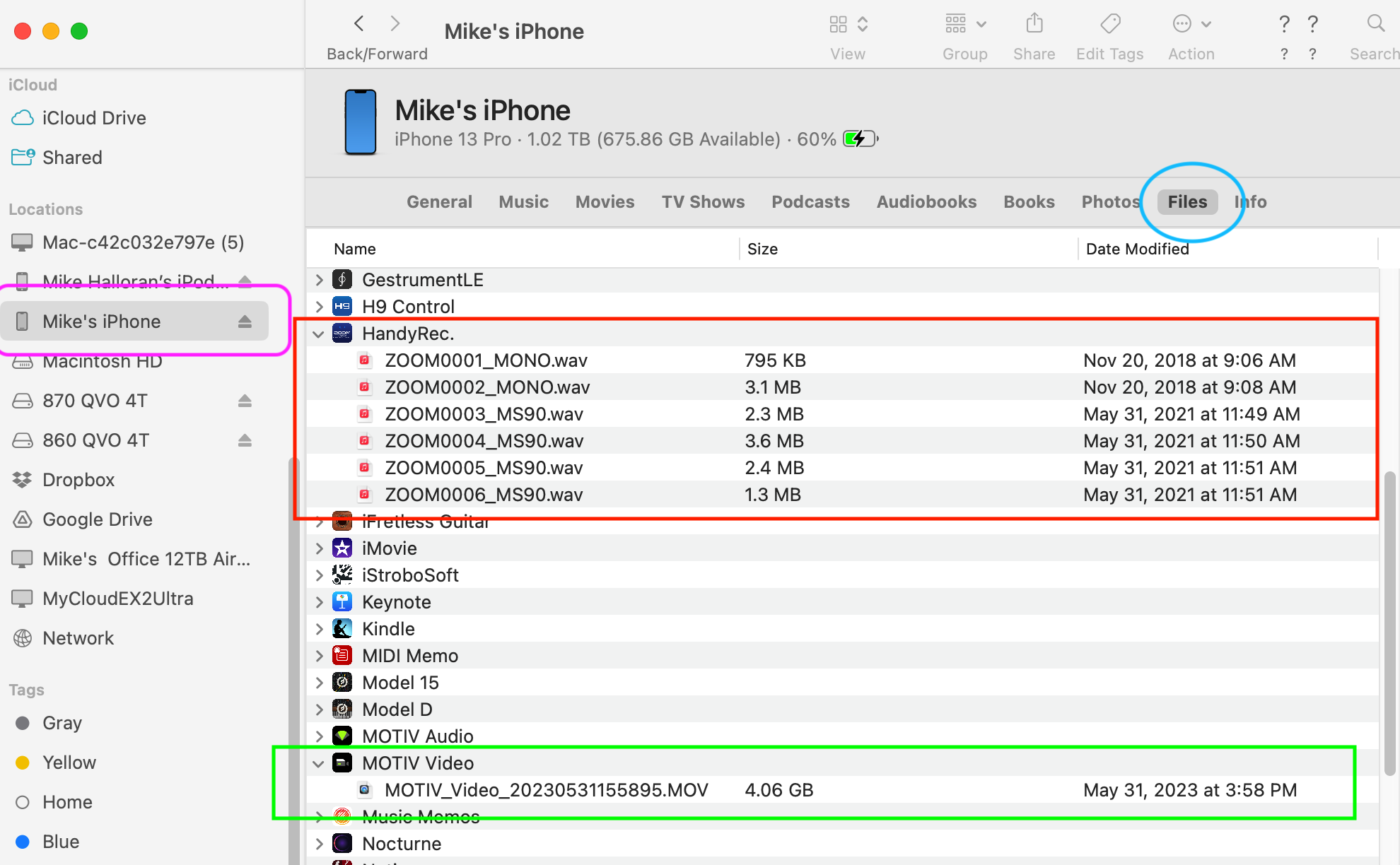Screen dimensions: 1400x865
Task: Eject Mike's iPhone from sidebar
Action: click(245, 322)
